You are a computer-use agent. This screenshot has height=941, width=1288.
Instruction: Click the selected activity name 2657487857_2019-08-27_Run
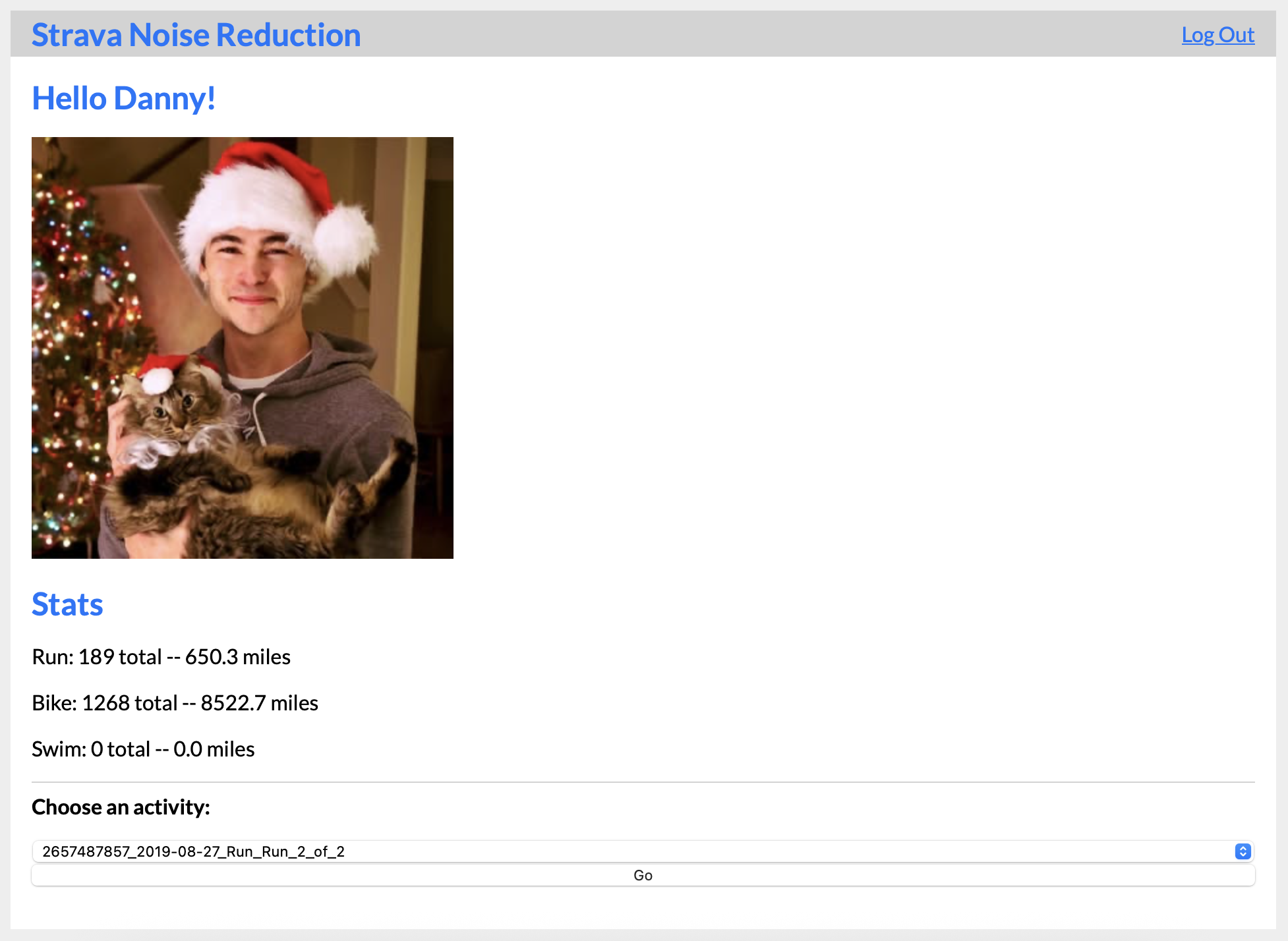[x=193, y=851]
